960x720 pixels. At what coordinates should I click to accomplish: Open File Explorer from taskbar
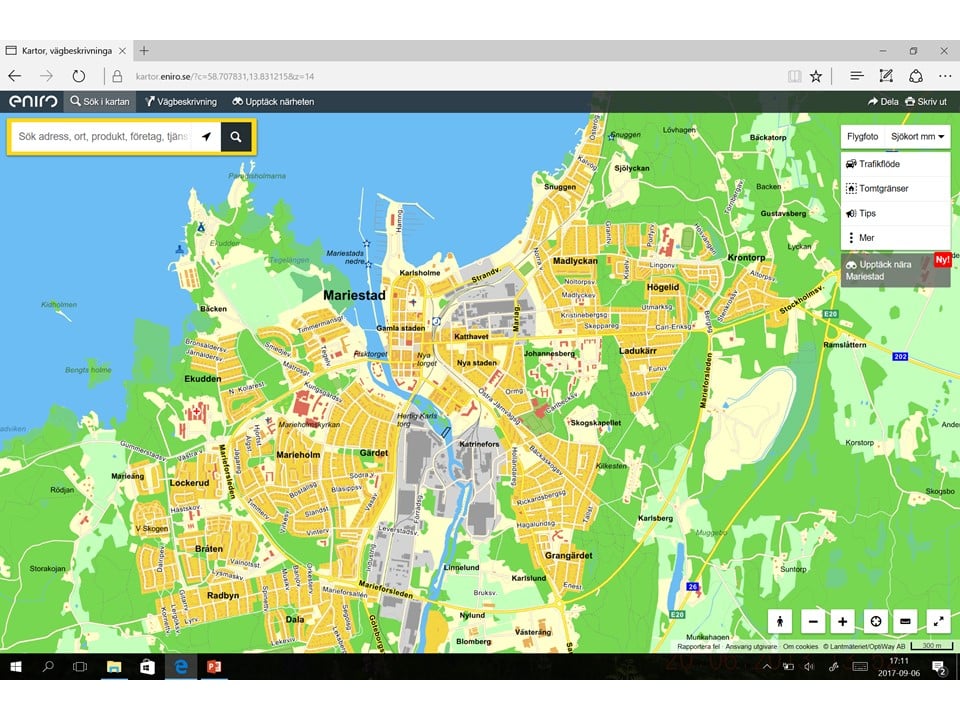[114, 667]
